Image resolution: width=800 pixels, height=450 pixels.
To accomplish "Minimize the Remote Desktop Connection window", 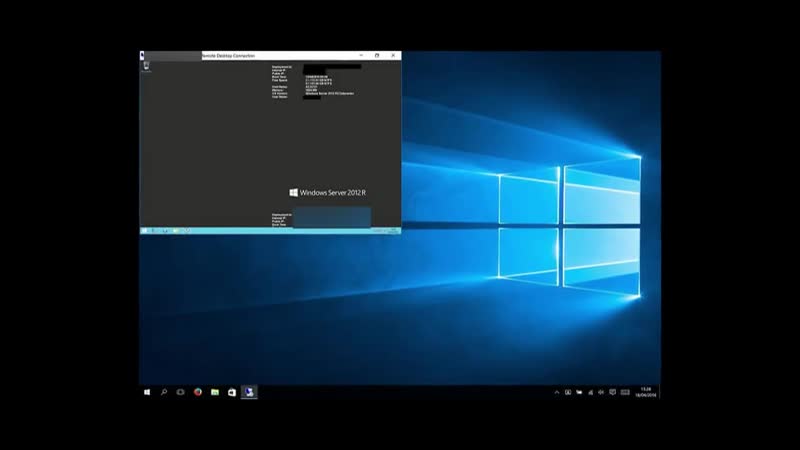I will (x=360, y=55).
